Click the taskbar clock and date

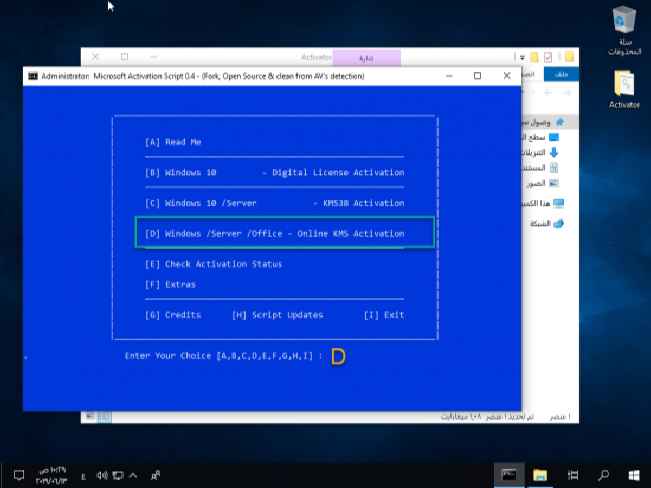50,473
